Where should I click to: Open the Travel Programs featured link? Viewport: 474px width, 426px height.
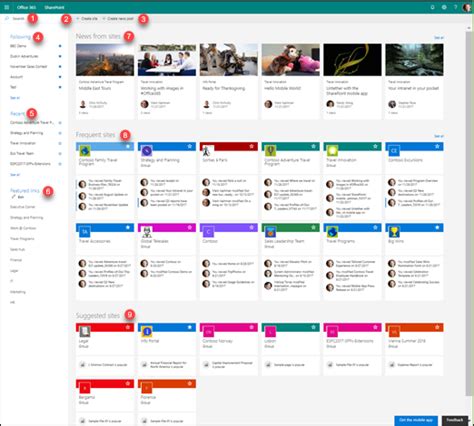coord(22,239)
